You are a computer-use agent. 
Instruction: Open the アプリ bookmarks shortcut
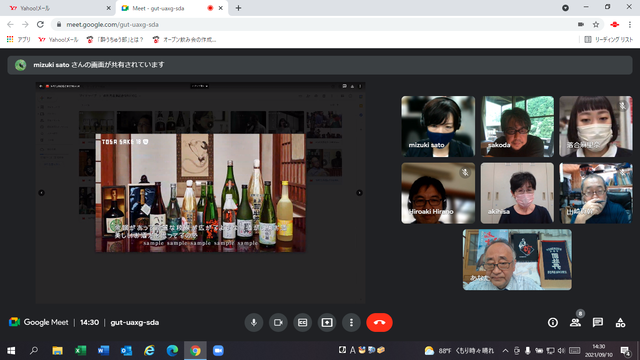19,40
